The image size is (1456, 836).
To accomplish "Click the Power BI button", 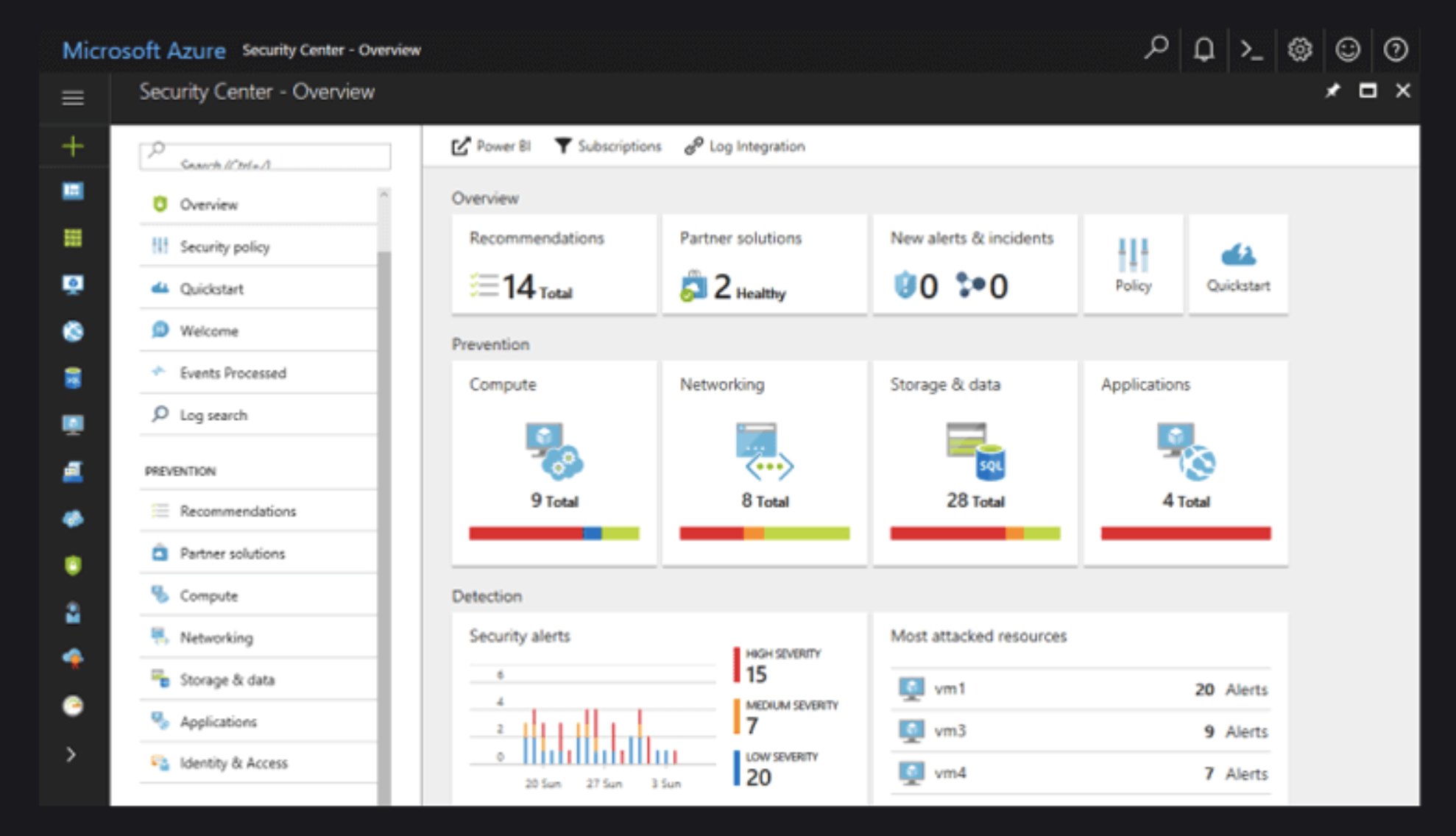I will click(x=491, y=146).
